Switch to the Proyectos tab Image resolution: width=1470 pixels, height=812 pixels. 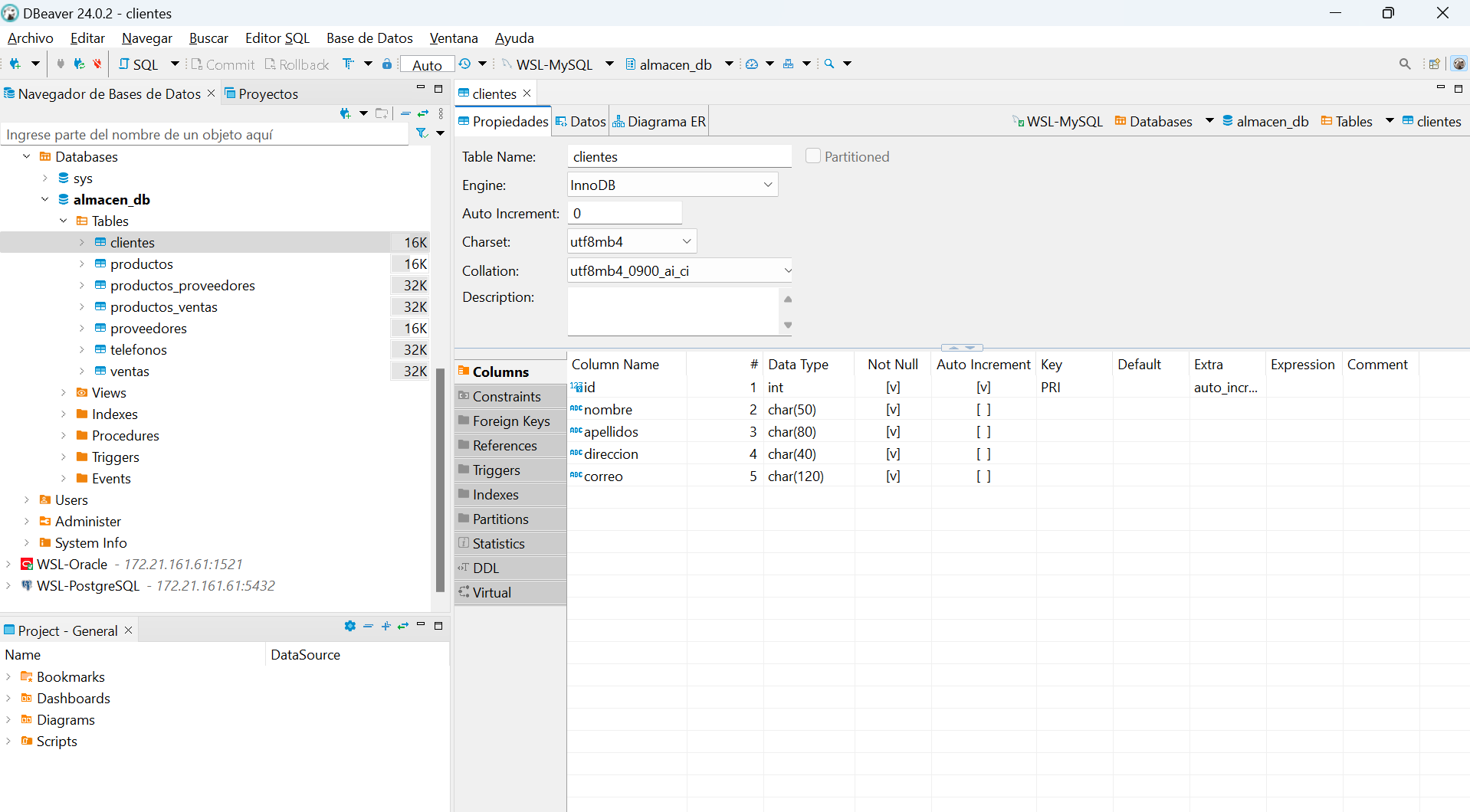261,93
